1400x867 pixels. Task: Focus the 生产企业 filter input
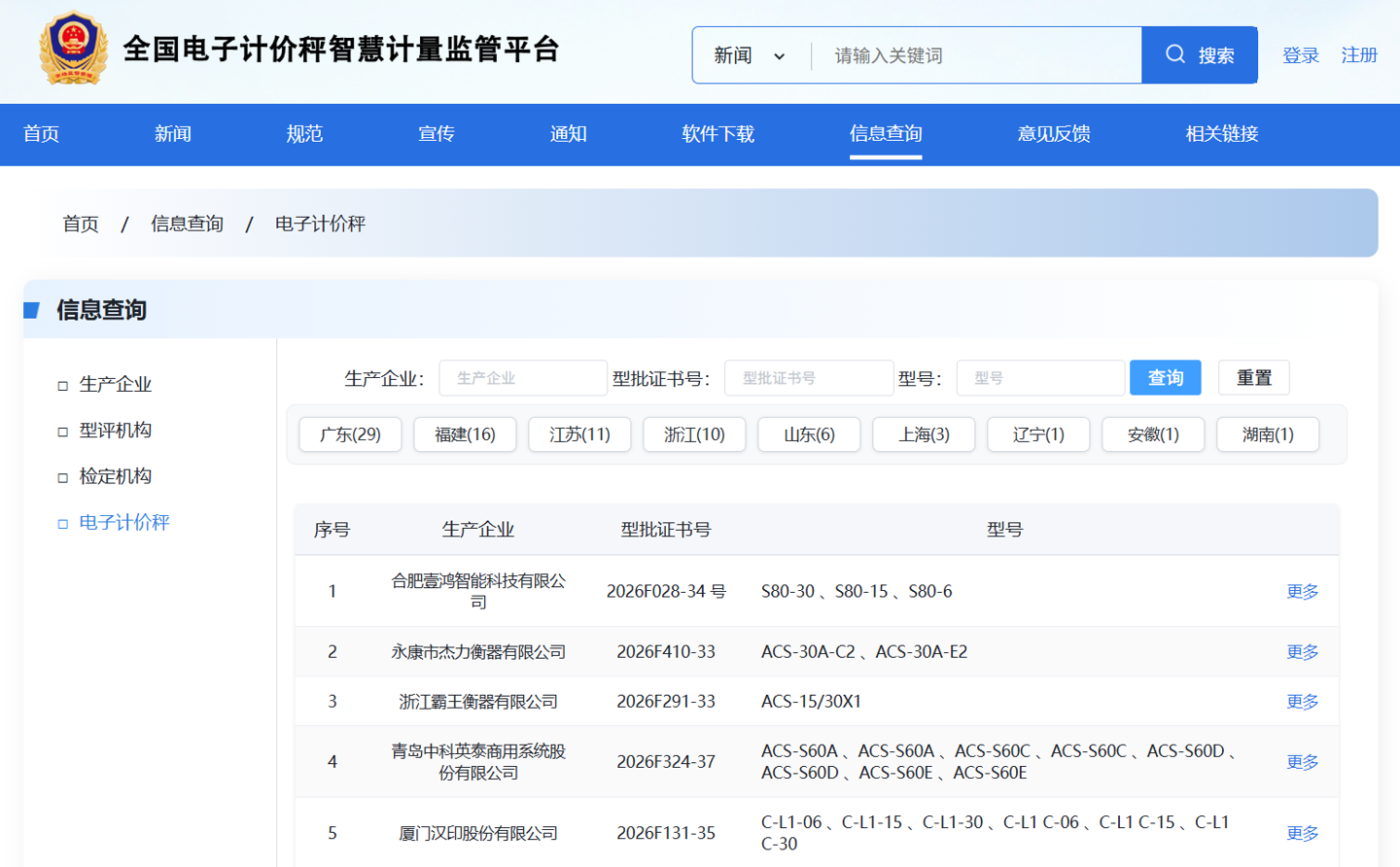[x=523, y=378]
